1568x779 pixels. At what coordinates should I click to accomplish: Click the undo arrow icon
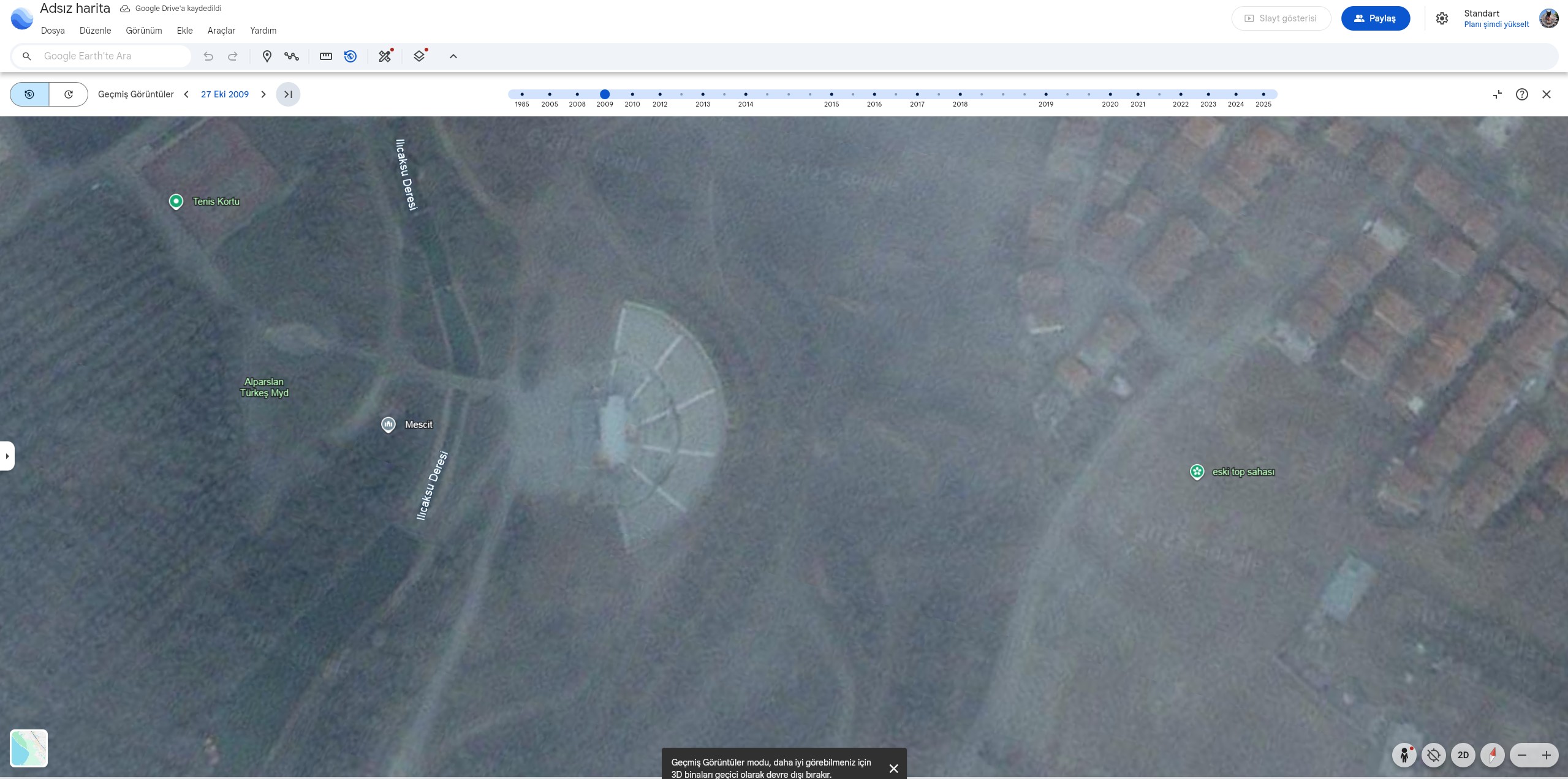208,56
